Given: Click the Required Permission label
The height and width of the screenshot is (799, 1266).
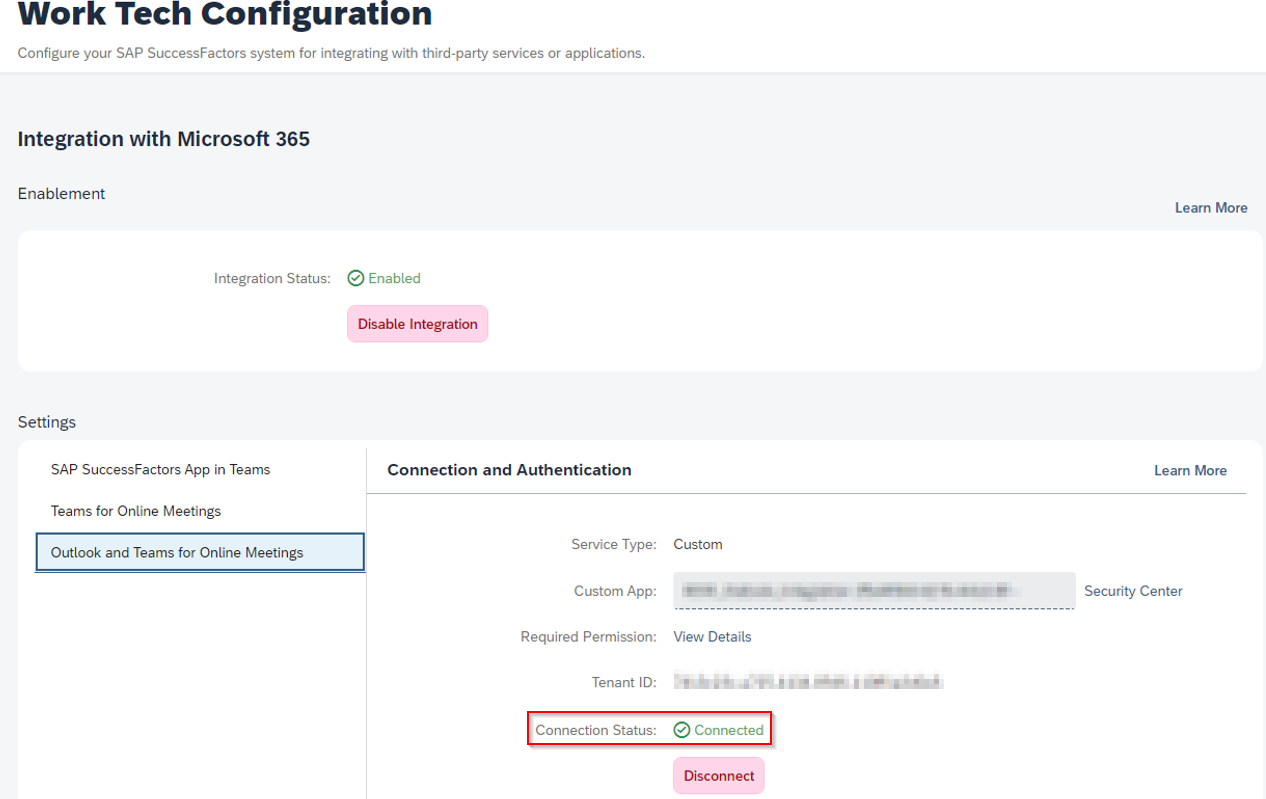Looking at the screenshot, I should point(588,636).
